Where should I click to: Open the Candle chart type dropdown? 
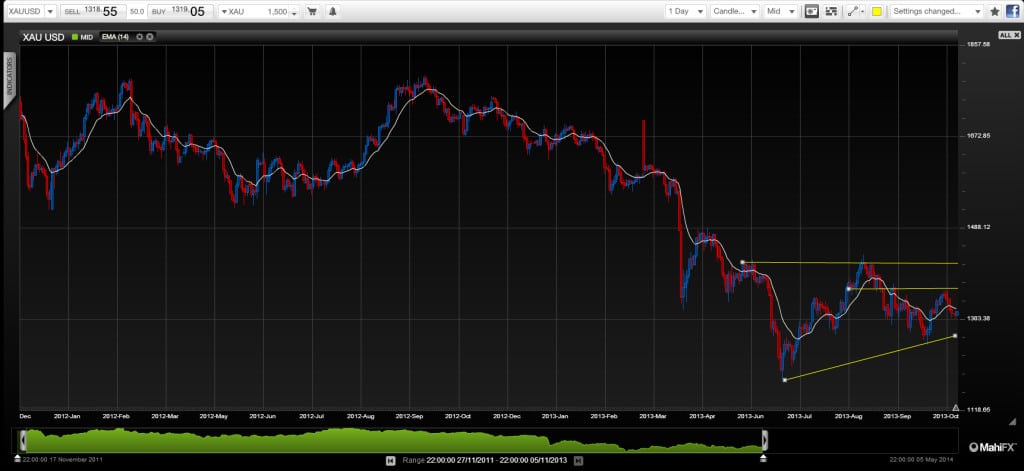735,11
